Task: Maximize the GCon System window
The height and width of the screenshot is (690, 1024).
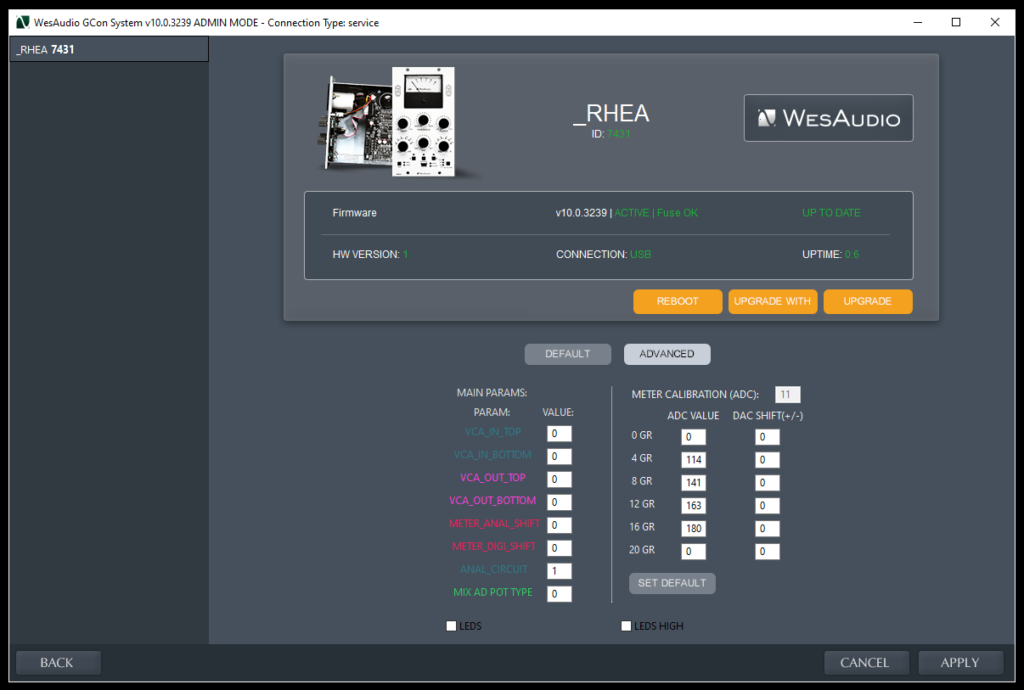Action: [956, 22]
